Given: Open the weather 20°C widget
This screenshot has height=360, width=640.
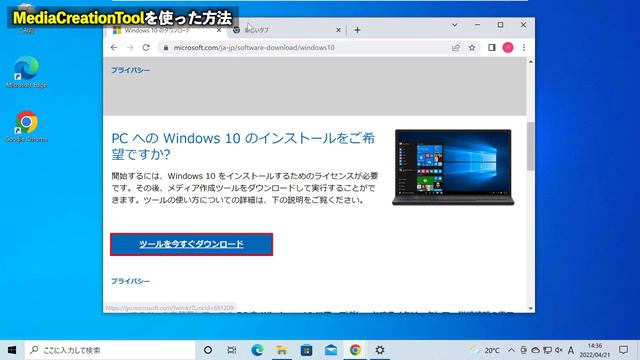Looking at the screenshot, I should (x=485, y=350).
